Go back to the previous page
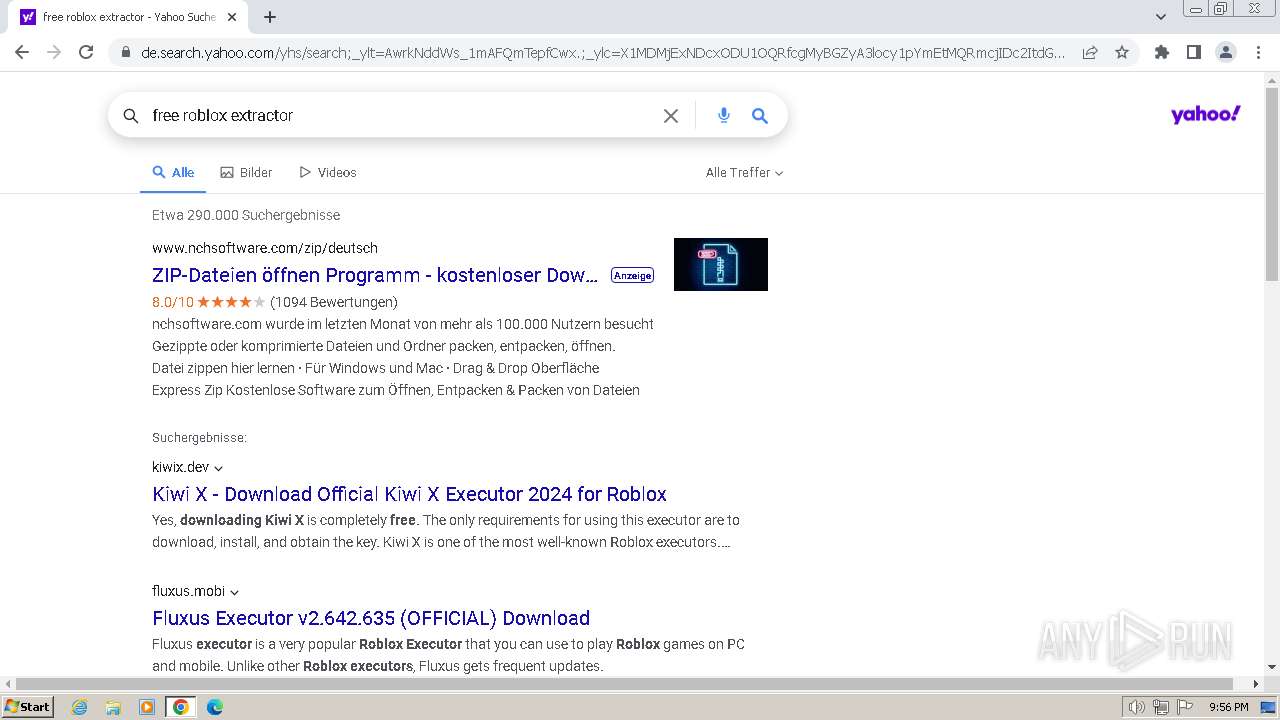This screenshot has height=720, width=1280. [22, 52]
